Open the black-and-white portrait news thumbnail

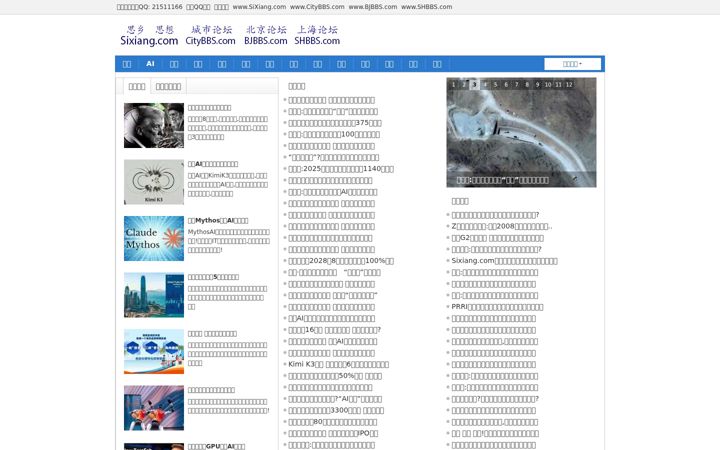pyautogui.click(x=154, y=125)
